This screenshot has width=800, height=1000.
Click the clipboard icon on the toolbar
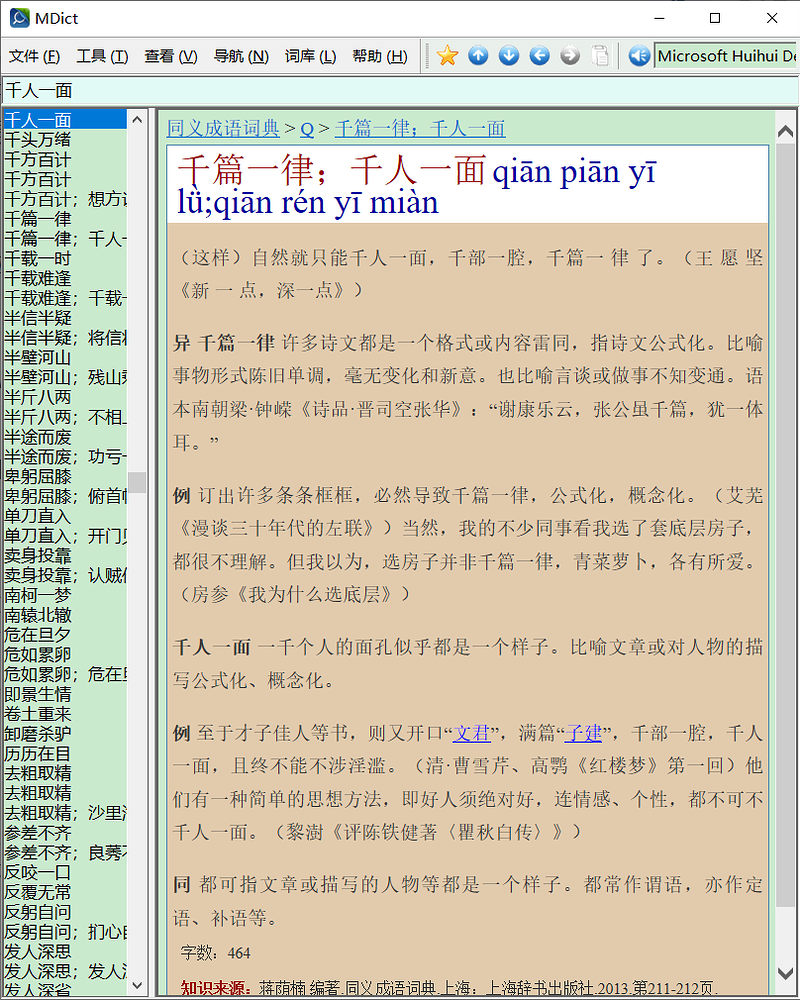(600, 56)
